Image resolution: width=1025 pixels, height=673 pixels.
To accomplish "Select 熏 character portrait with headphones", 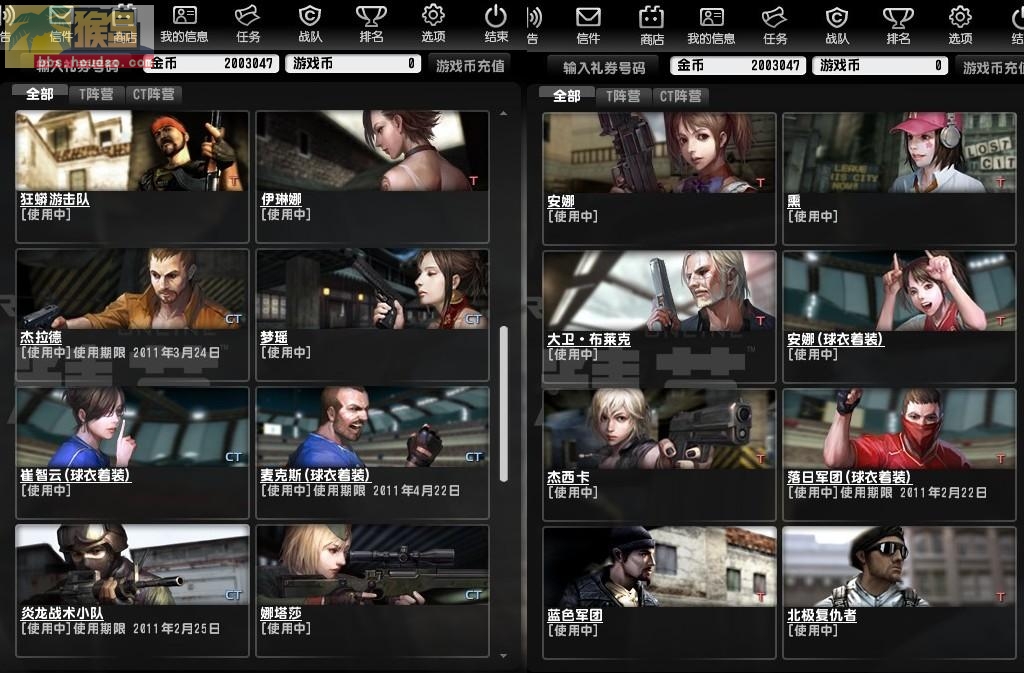I will (x=899, y=153).
